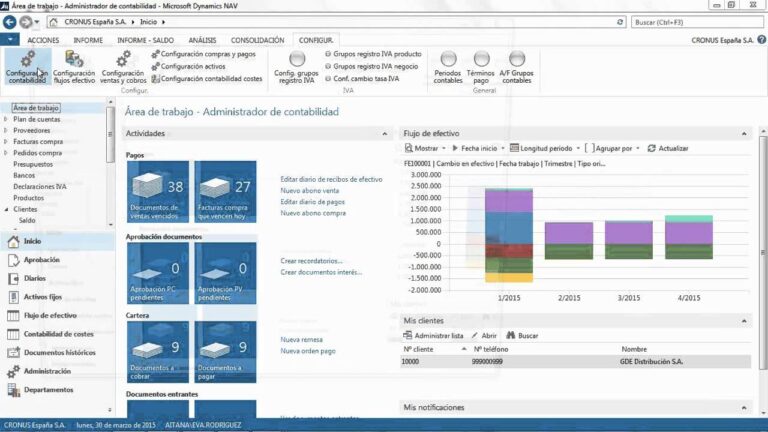
Task: Open Contabilidad de costes navigation button
Action: click(58, 334)
